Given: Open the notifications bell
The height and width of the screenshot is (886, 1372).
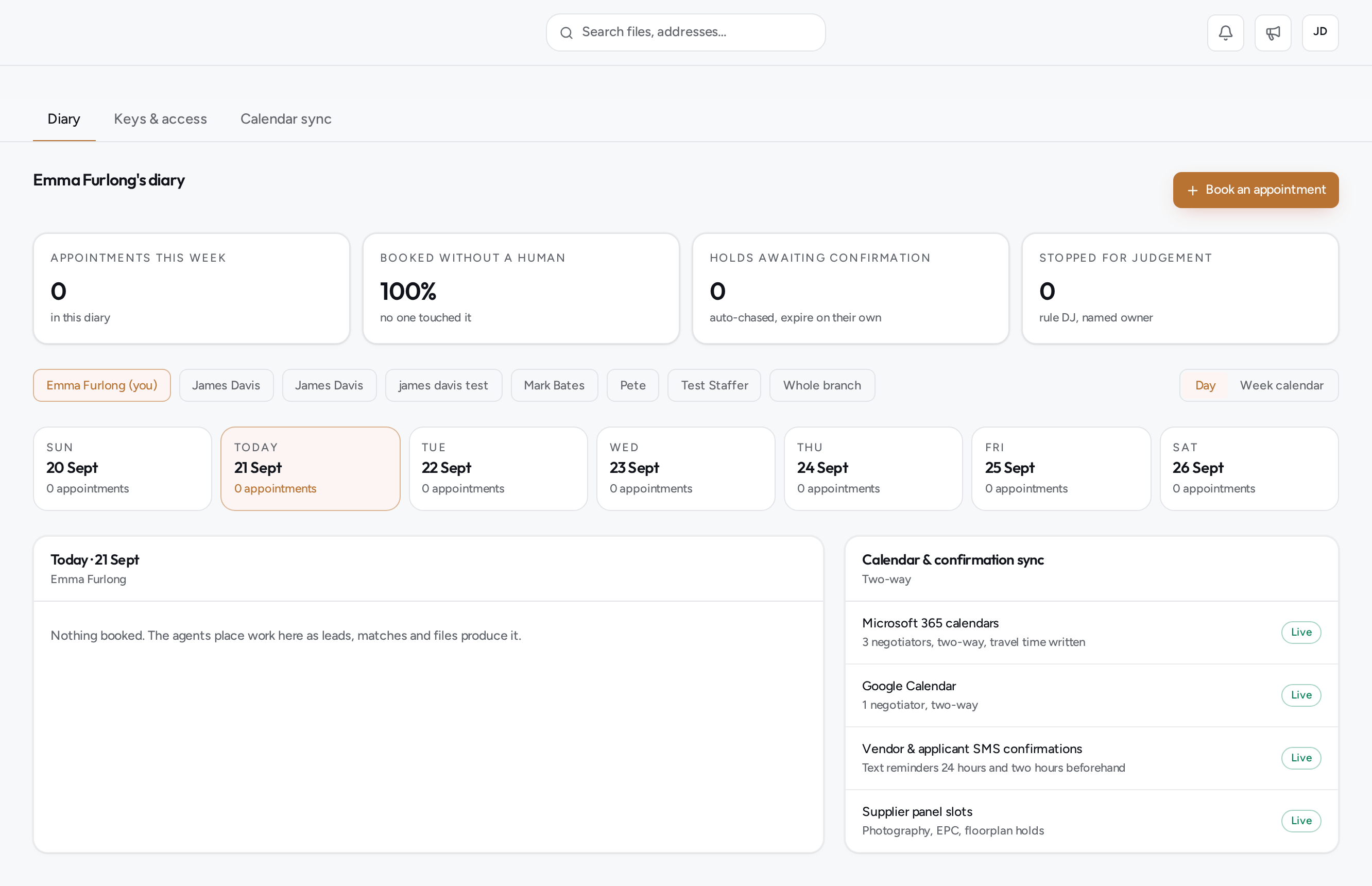Looking at the screenshot, I should point(1225,33).
